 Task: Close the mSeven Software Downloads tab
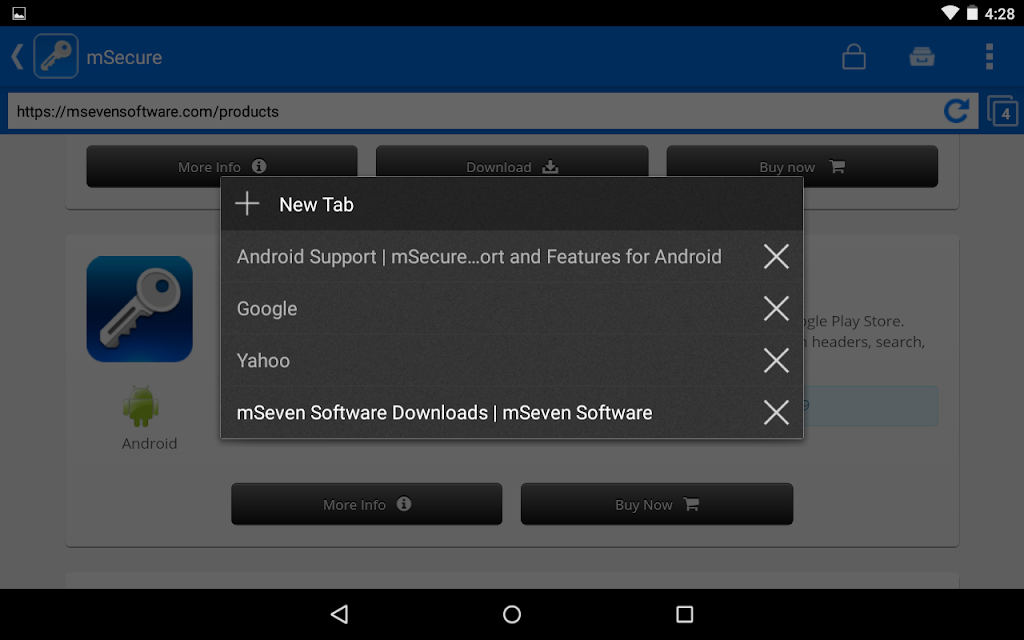776,413
